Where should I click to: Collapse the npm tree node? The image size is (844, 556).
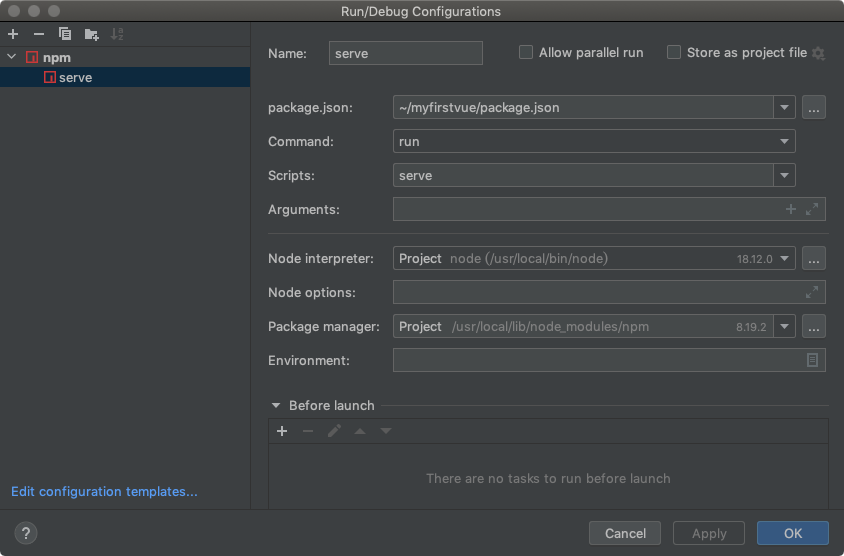(12, 58)
